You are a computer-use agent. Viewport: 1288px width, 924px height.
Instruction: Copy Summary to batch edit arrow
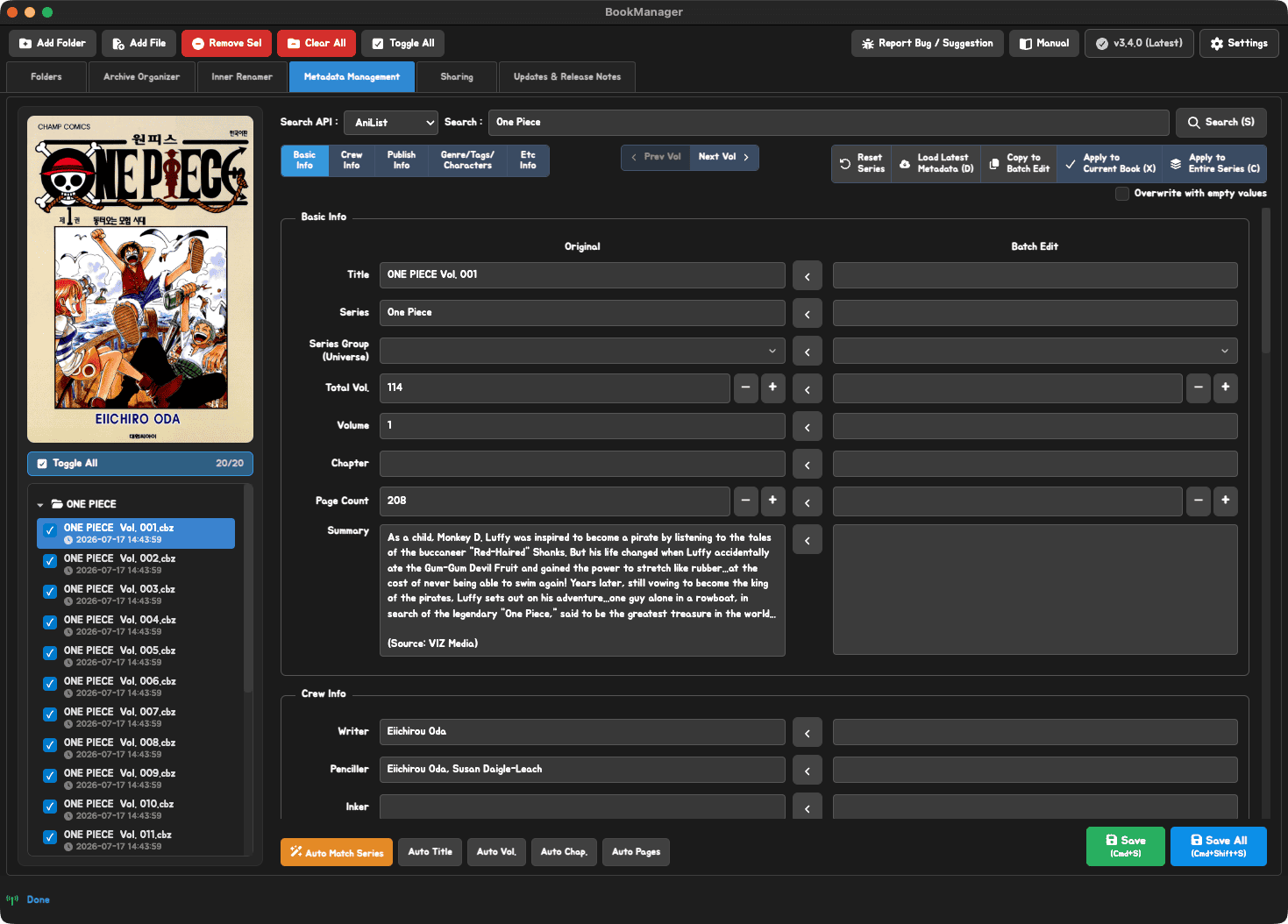(808, 540)
